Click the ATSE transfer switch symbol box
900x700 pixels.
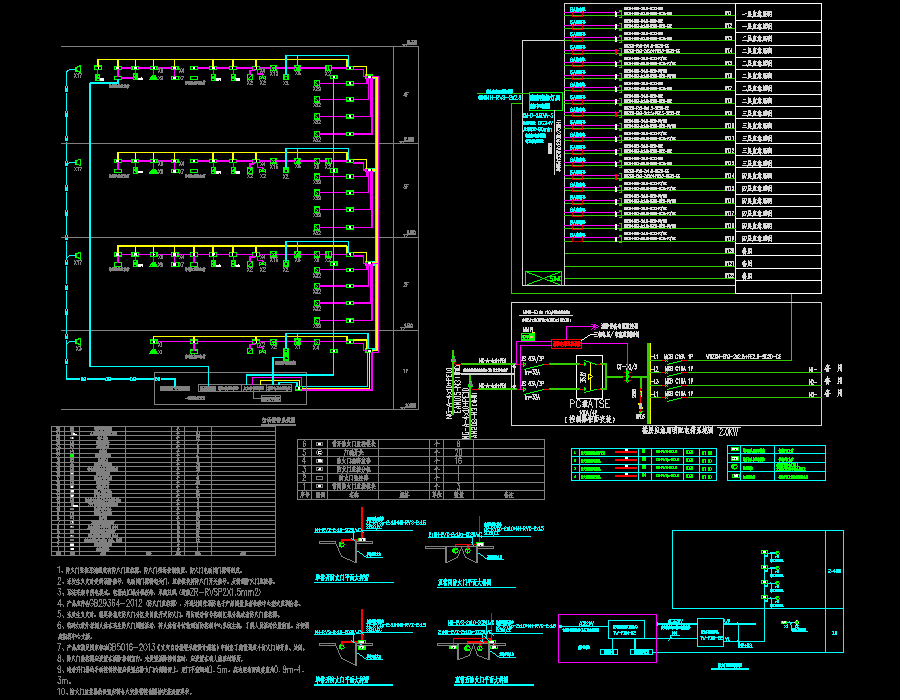pyautogui.click(x=589, y=377)
